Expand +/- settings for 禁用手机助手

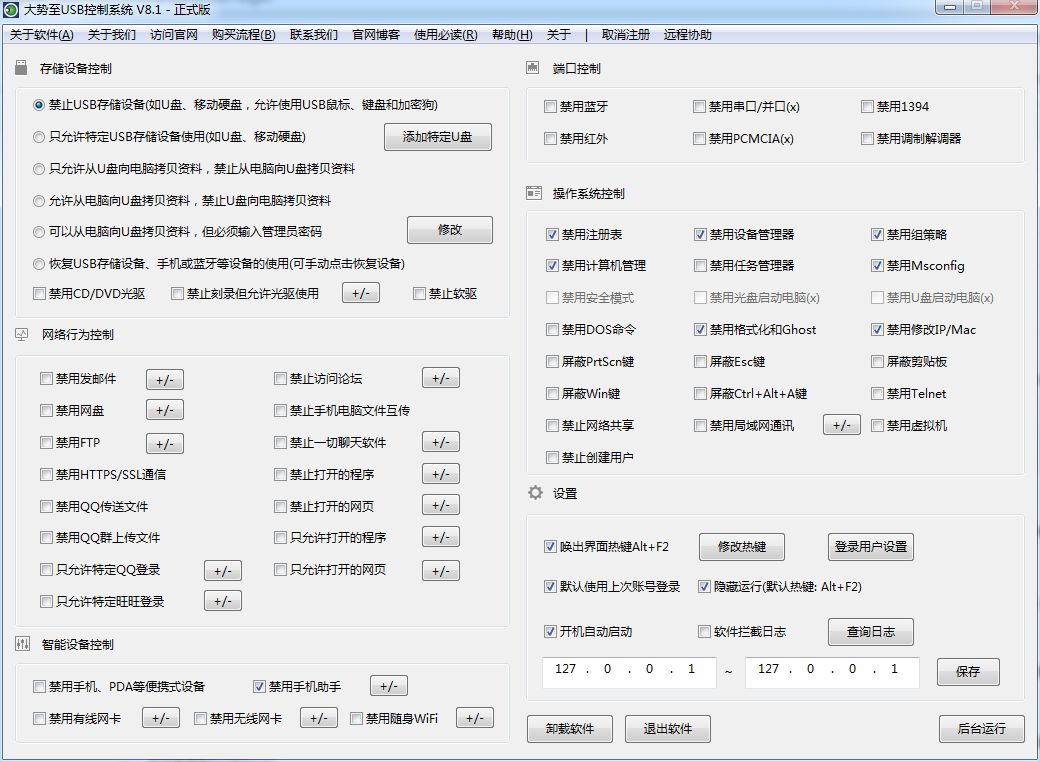click(x=389, y=686)
